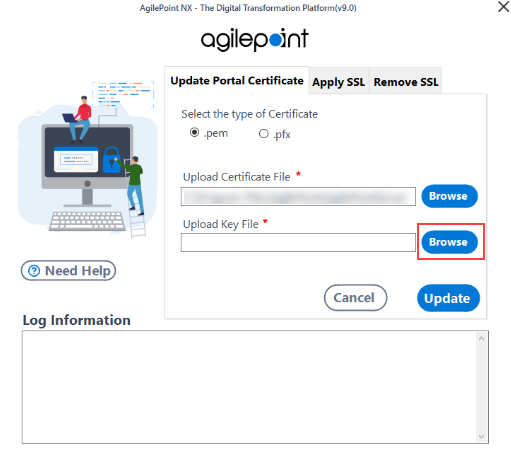Browse for the key file
The height and width of the screenshot is (450, 511).
coord(449,242)
